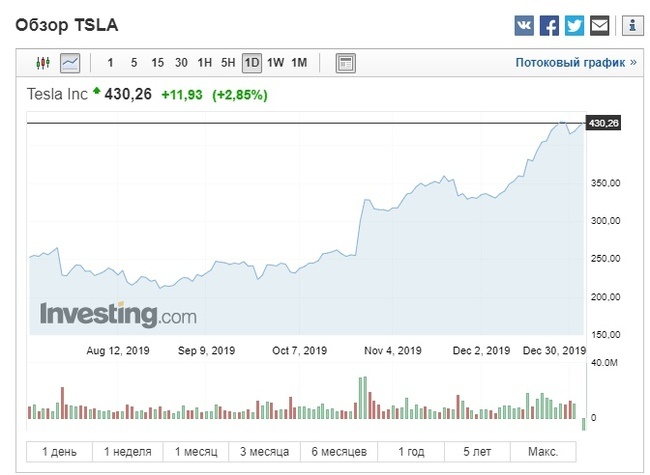Open the info icon
650x475 pixels.
click(x=631, y=25)
